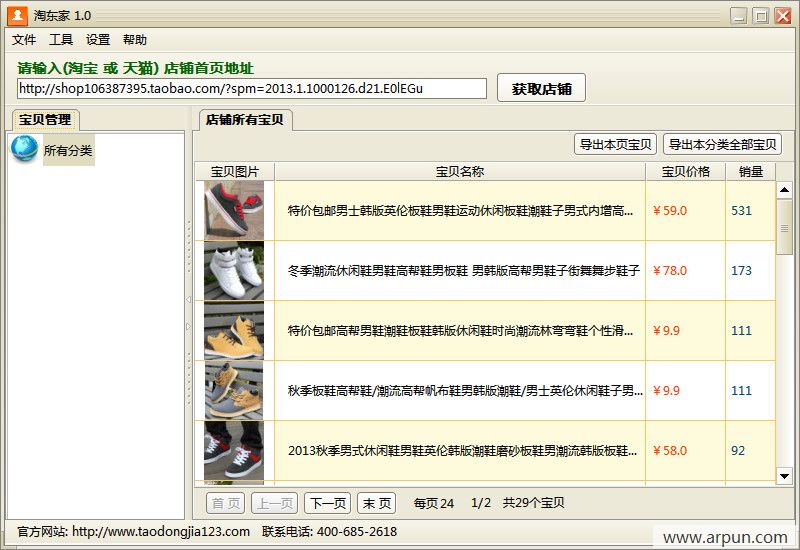Click the shop URL input field
The height and width of the screenshot is (550, 800).
[251, 88]
